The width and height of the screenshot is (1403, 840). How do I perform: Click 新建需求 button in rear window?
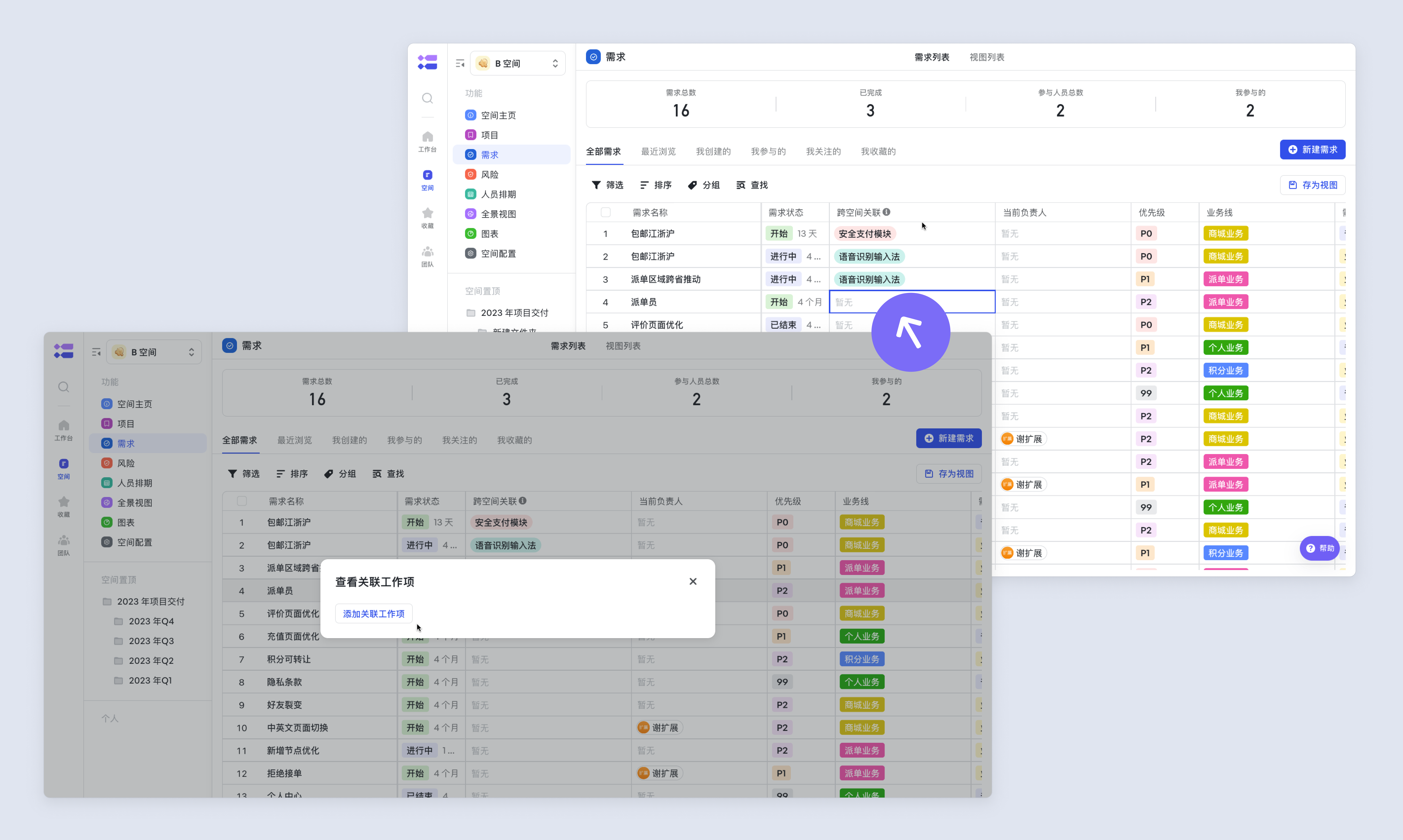1312,150
